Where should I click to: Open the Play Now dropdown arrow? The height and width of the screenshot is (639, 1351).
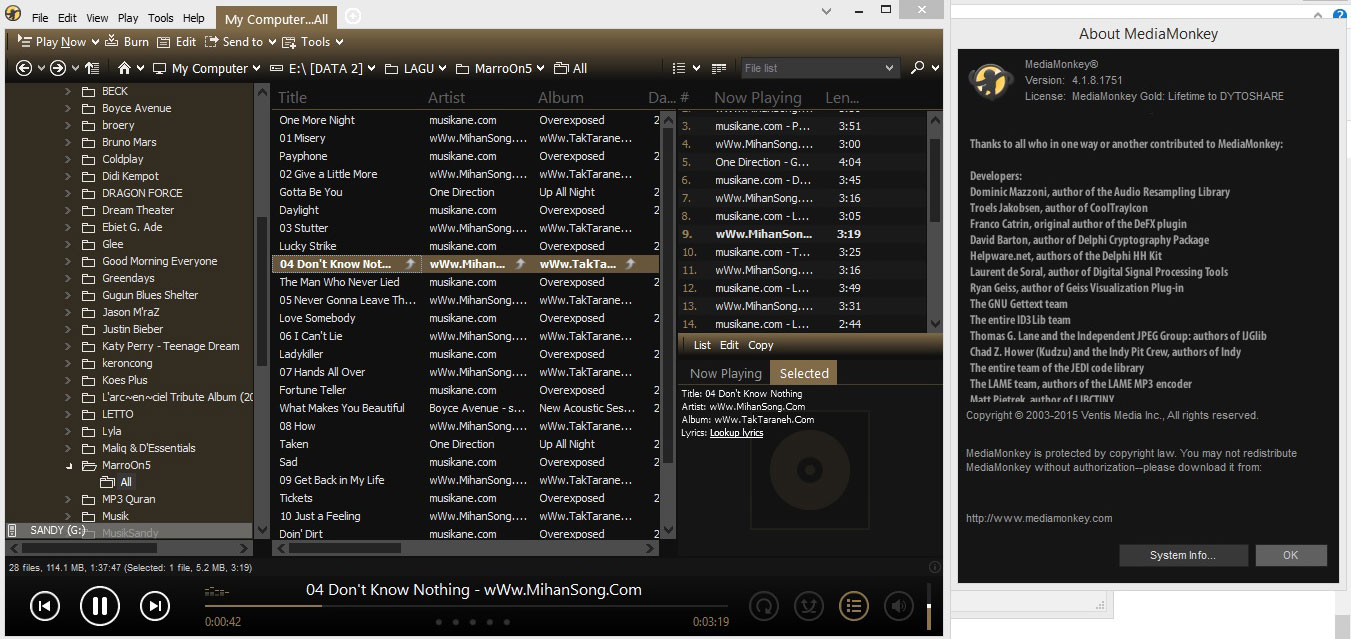[95, 42]
